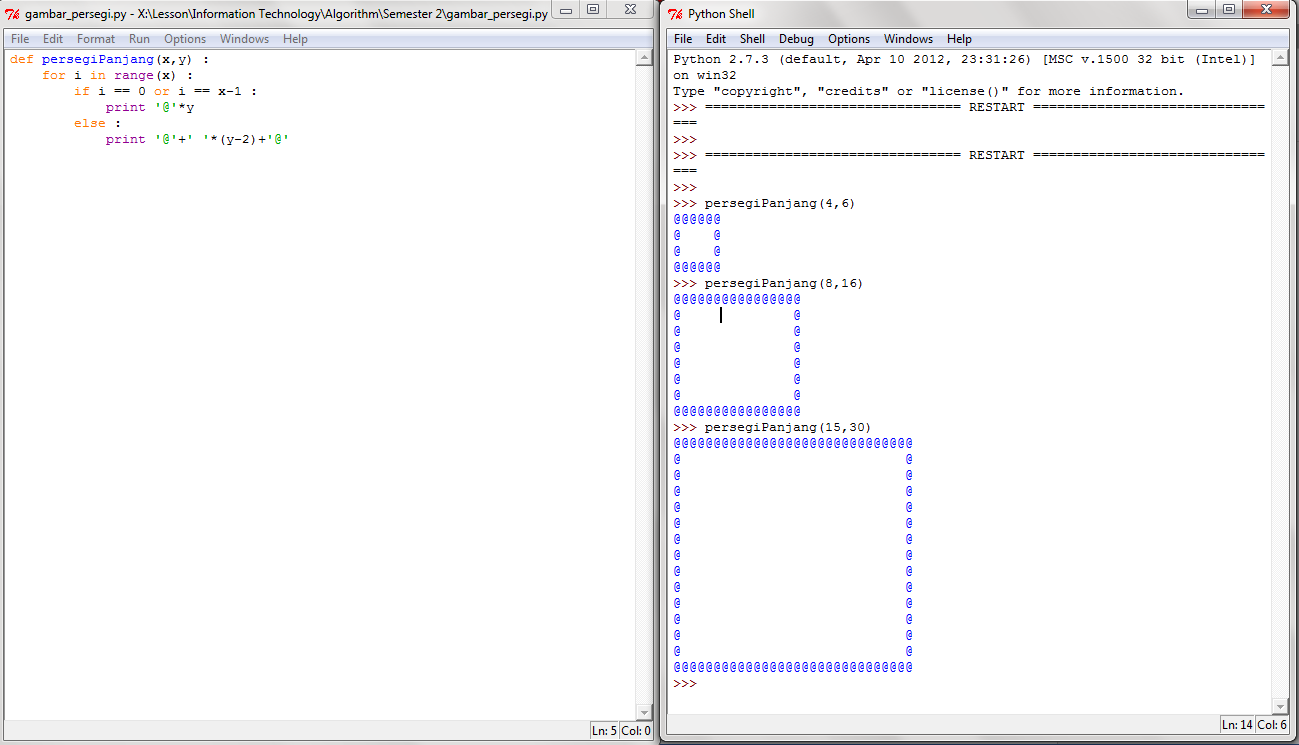This screenshot has height=745, width=1299.
Task: Click the Tk feather icon in the gambar_persegi.py title bar
Action: click(x=13, y=14)
